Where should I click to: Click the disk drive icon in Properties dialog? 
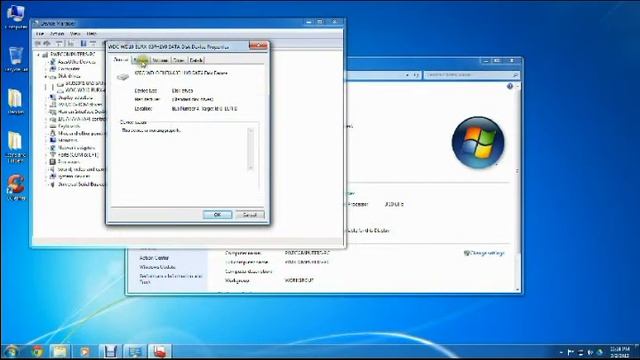(122, 76)
